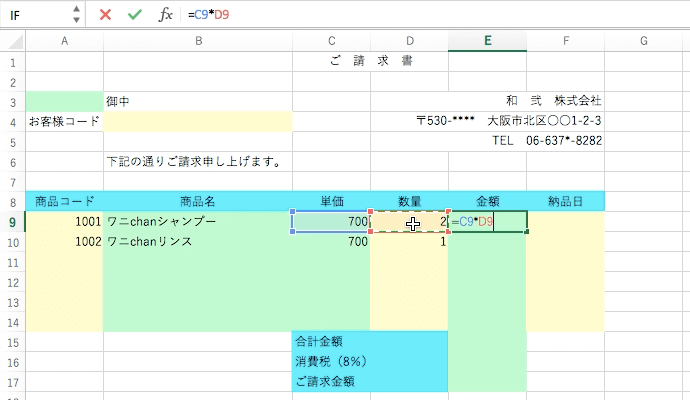Click product code 1001 cell
Image resolution: width=690 pixels, height=400 pixels.
pos(65,222)
